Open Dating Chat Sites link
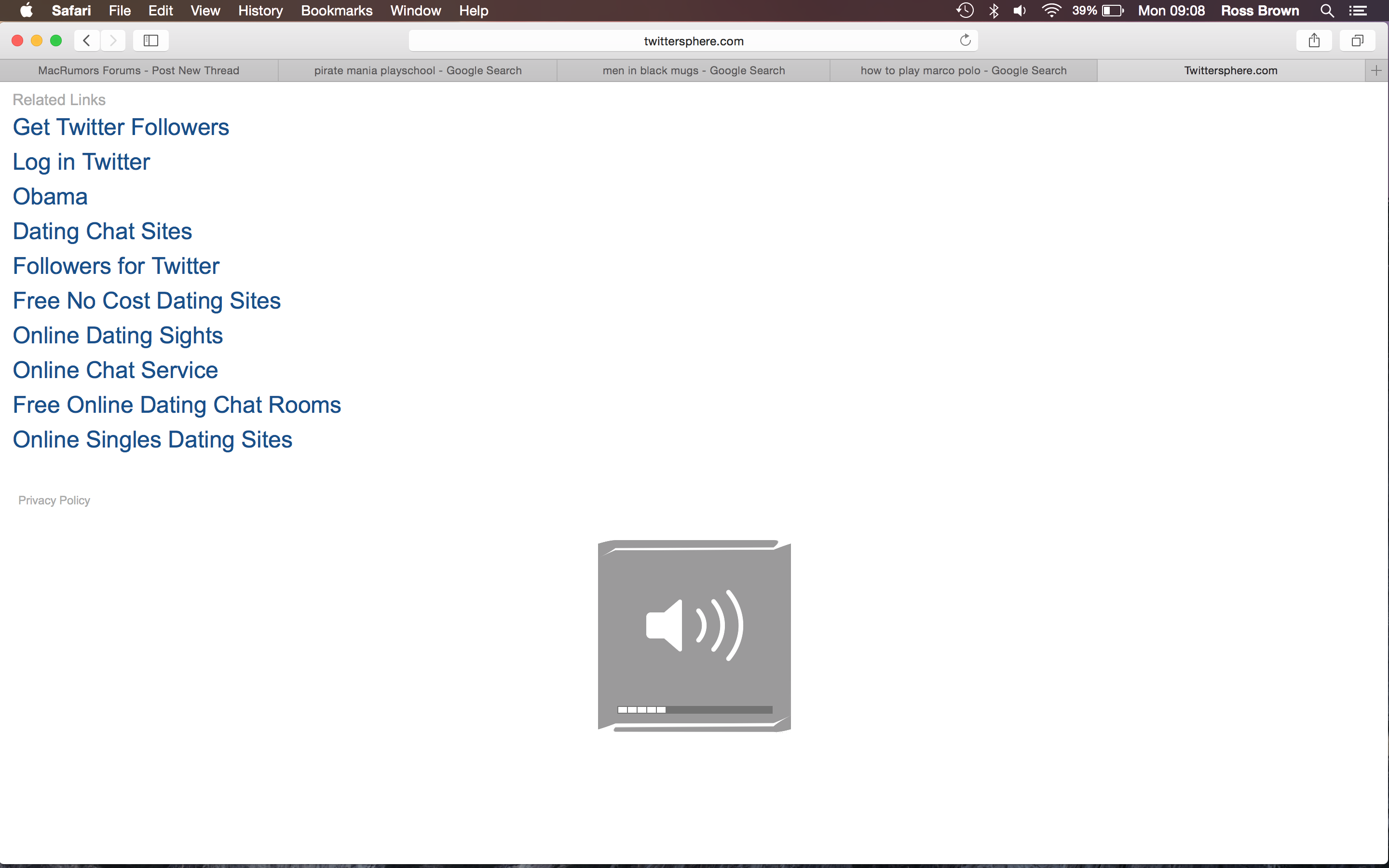Image resolution: width=1389 pixels, height=868 pixels. 103,231
